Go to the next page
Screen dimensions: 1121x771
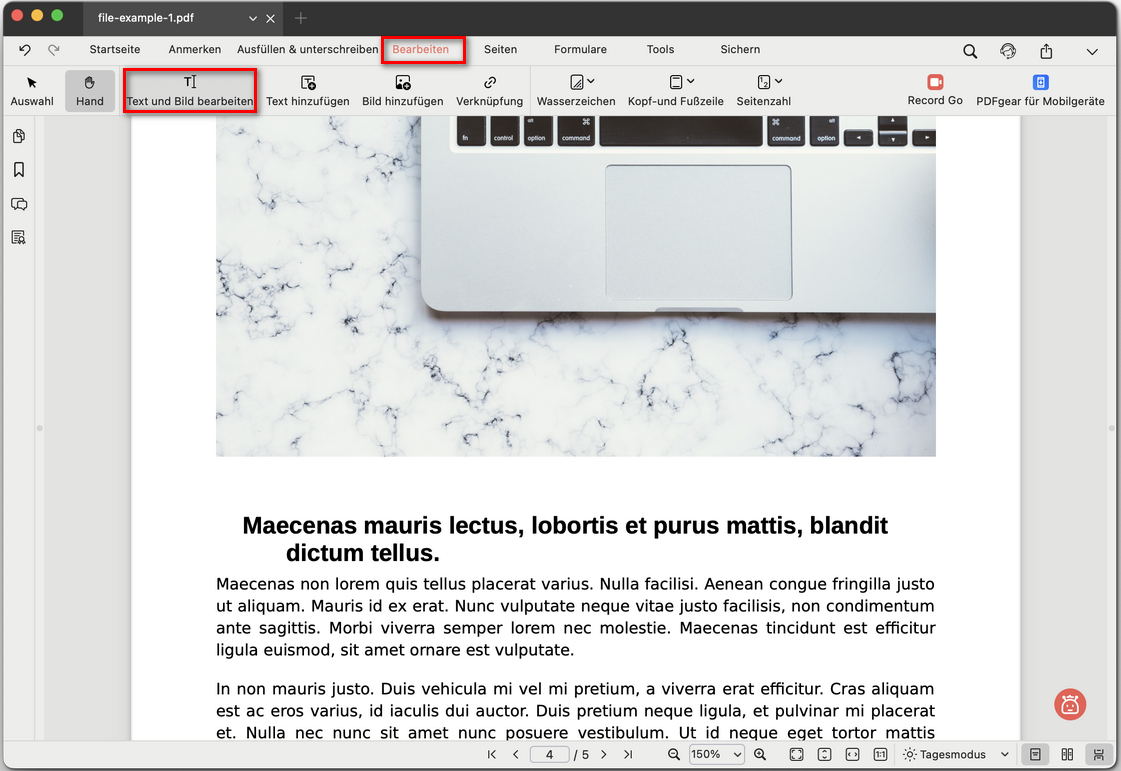(603, 755)
